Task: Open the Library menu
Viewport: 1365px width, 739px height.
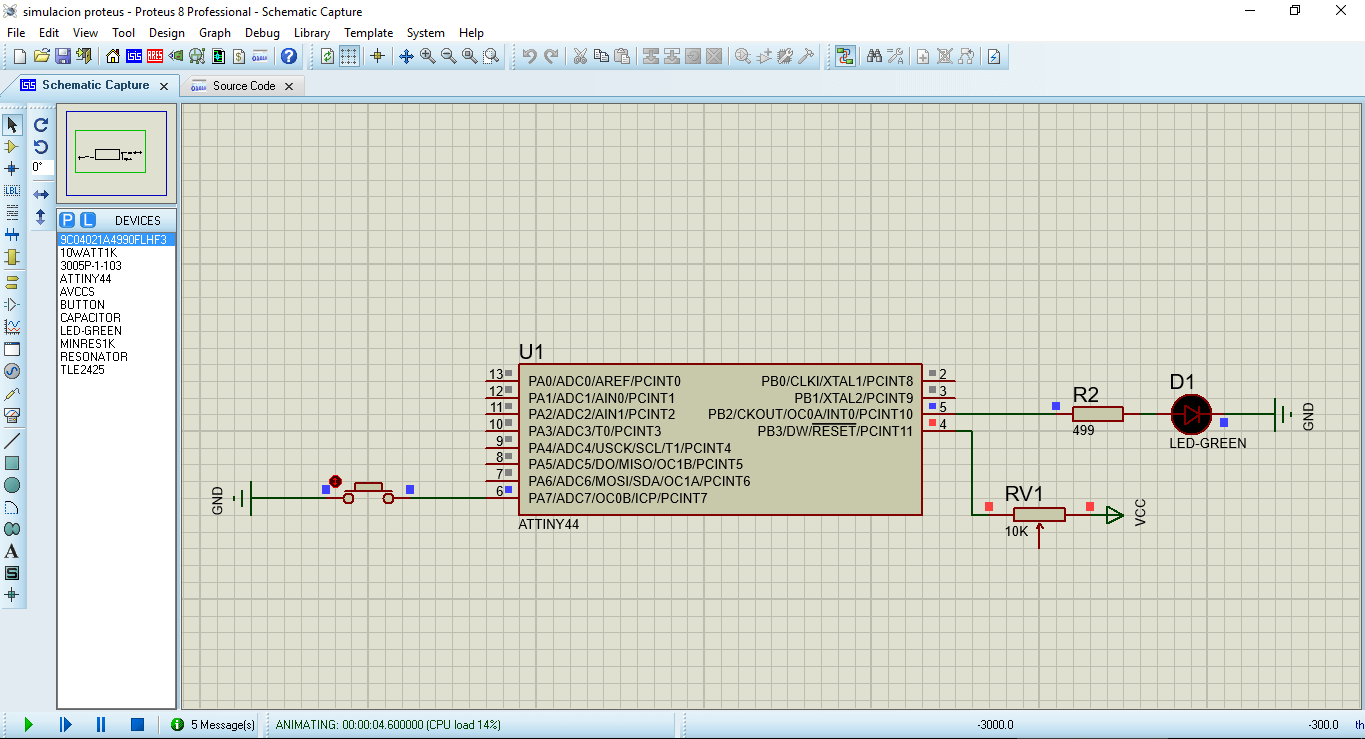Action: point(312,33)
